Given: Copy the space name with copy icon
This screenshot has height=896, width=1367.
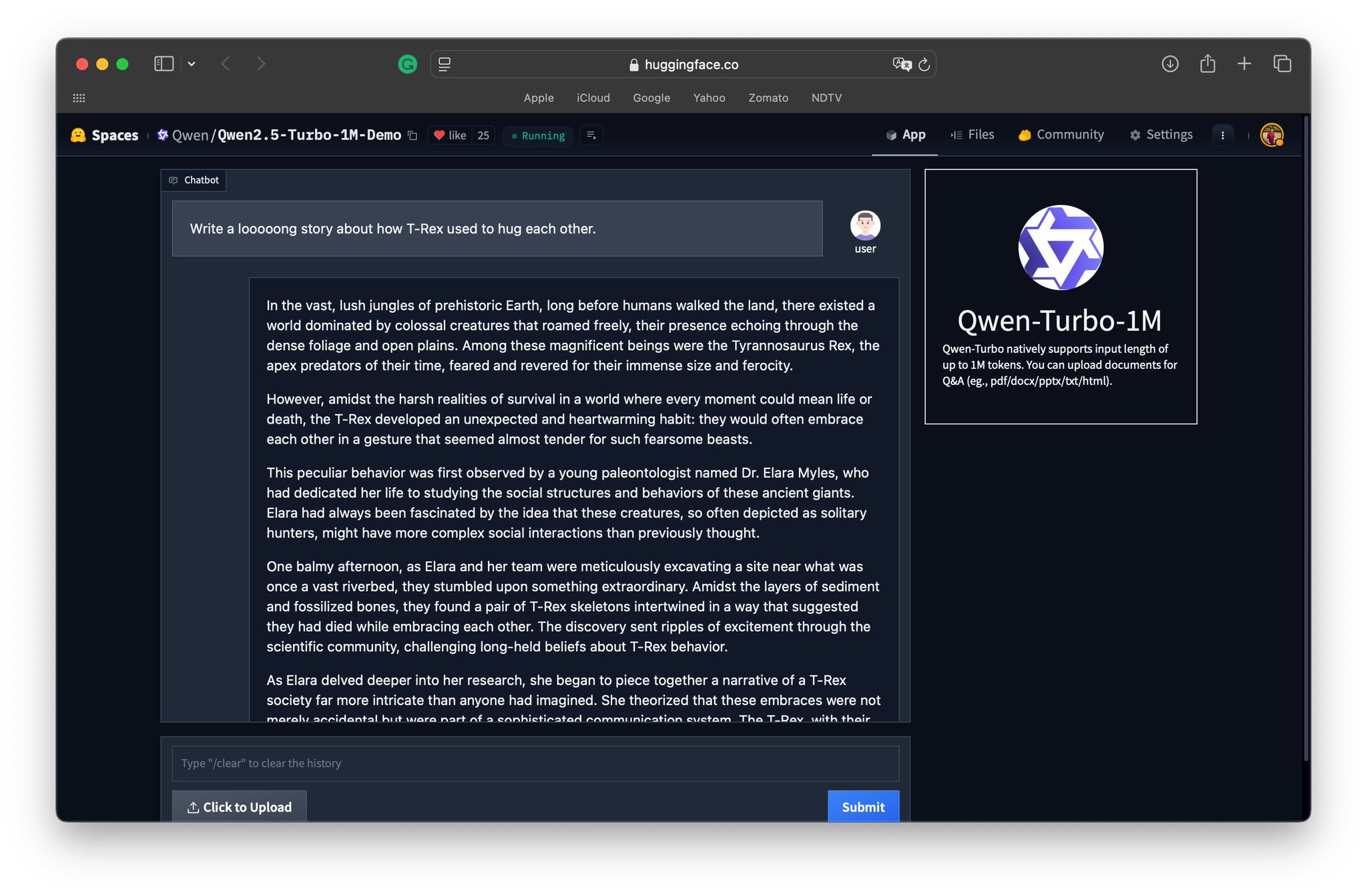Looking at the screenshot, I should click(x=413, y=136).
